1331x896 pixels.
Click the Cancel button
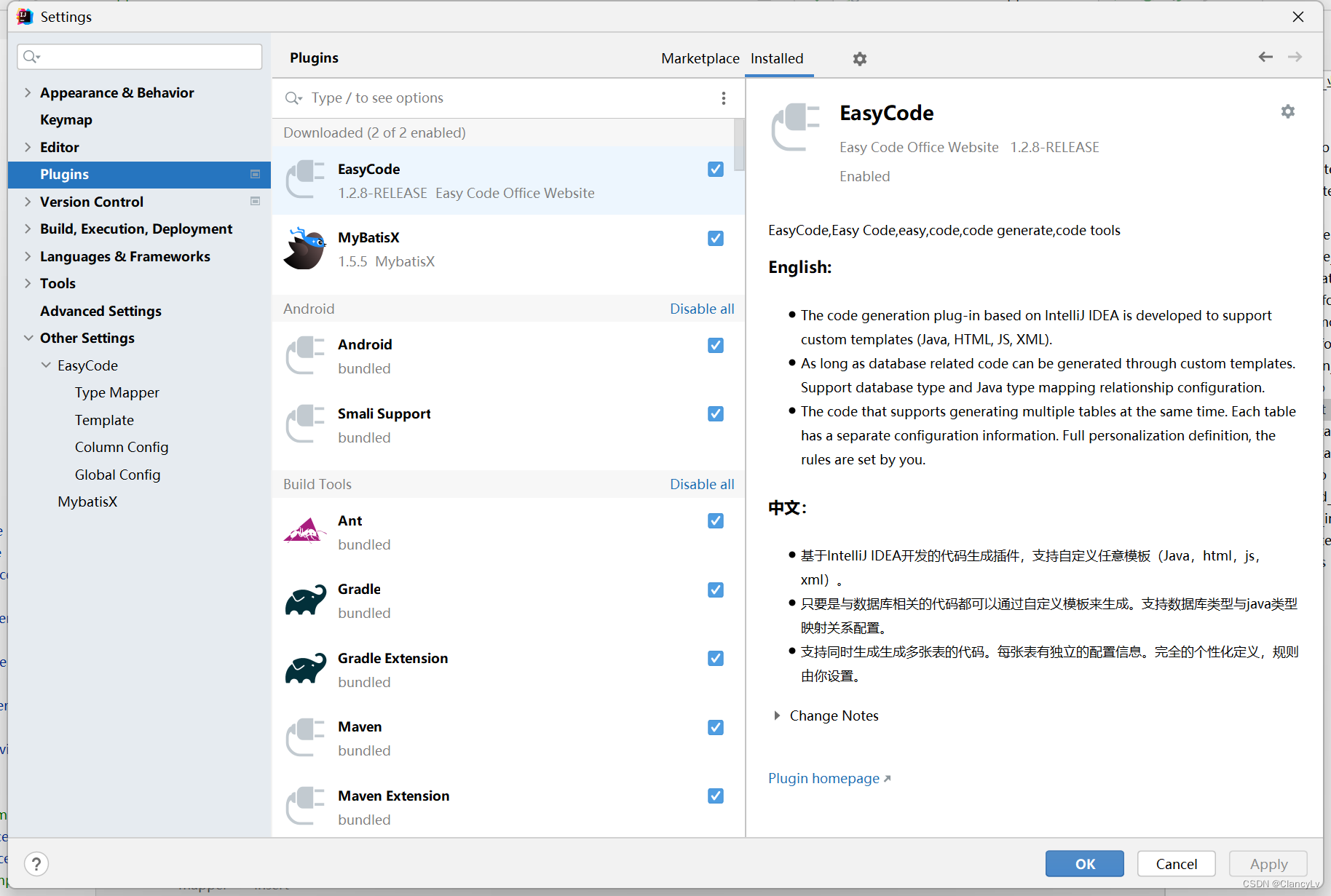pos(1176,864)
